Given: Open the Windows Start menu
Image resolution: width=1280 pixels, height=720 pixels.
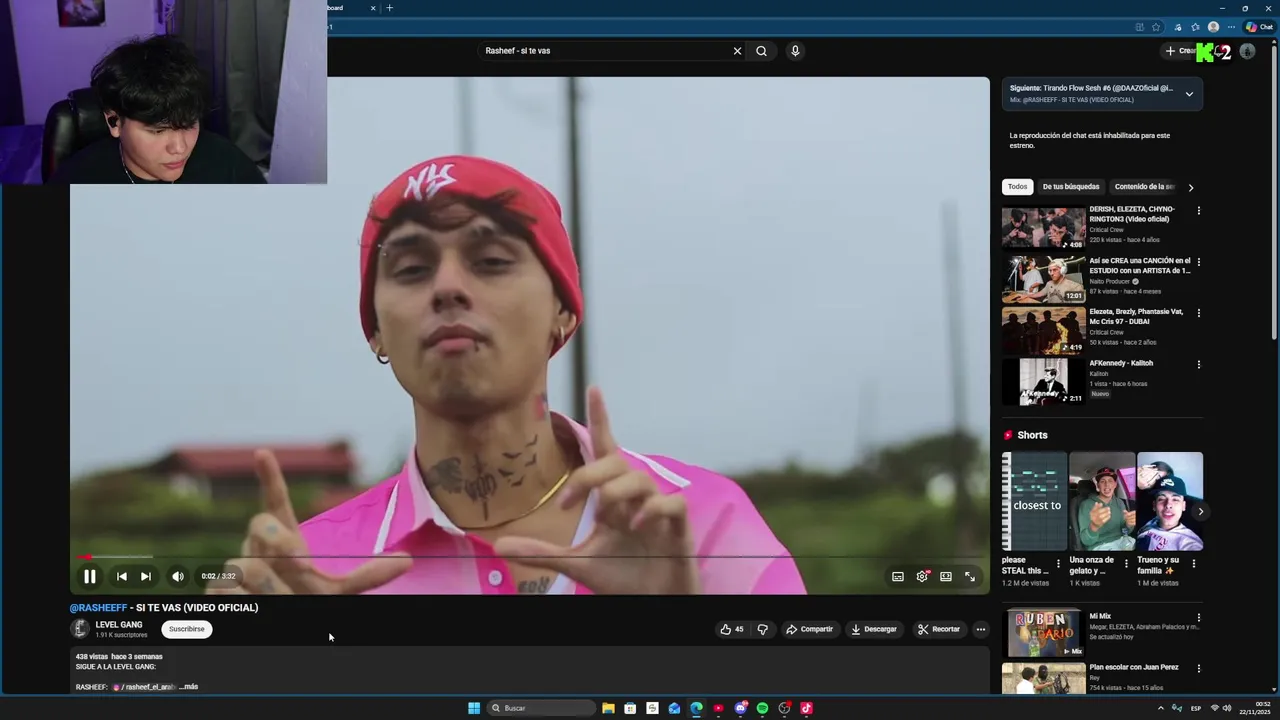Looking at the screenshot, I should point(474,708).
